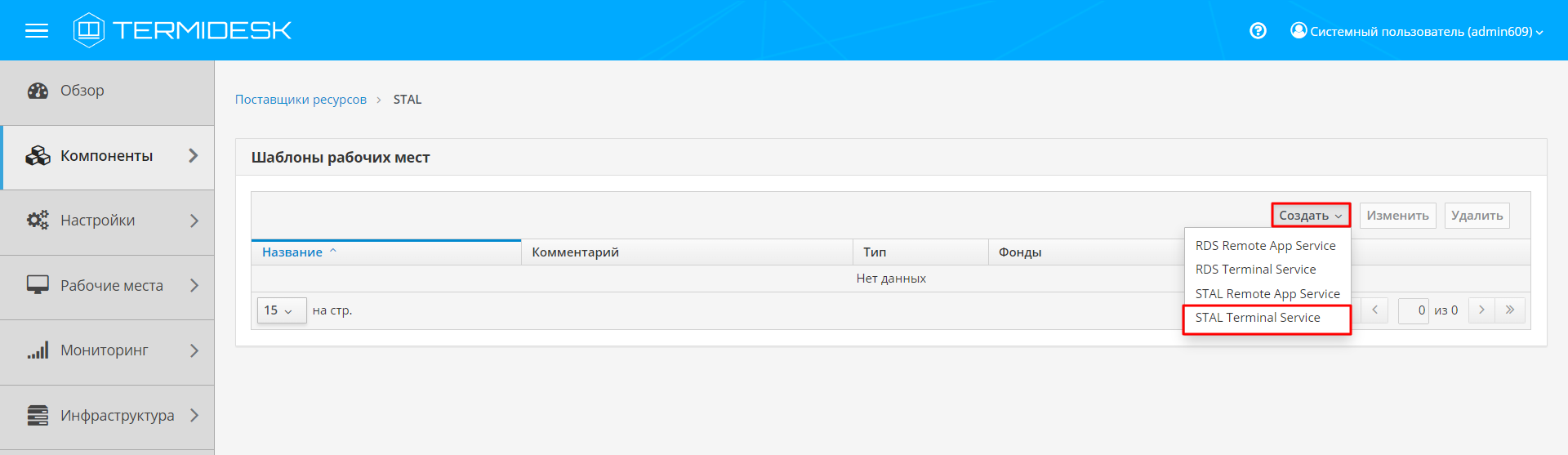This screenshot has height=455, width=1568.
Task: Open the Создать dropdown button
Action: [1311, 216]
